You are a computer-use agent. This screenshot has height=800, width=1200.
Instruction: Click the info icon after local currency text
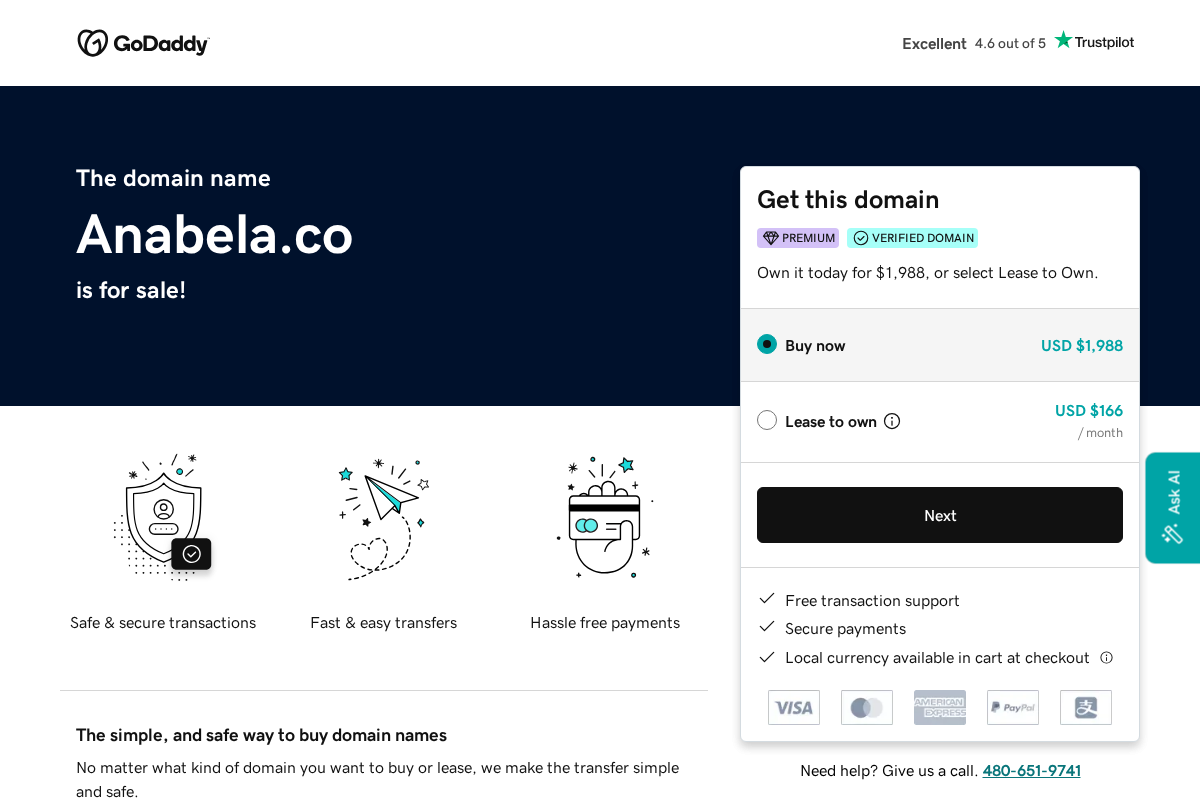(1106, 657)
